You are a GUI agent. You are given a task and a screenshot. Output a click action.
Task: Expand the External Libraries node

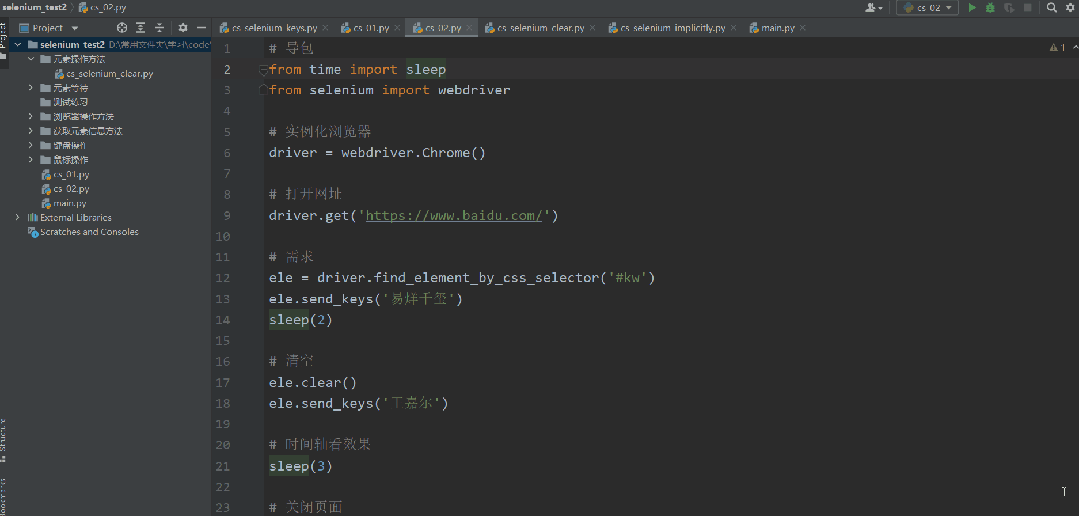(x=18, y=217)
